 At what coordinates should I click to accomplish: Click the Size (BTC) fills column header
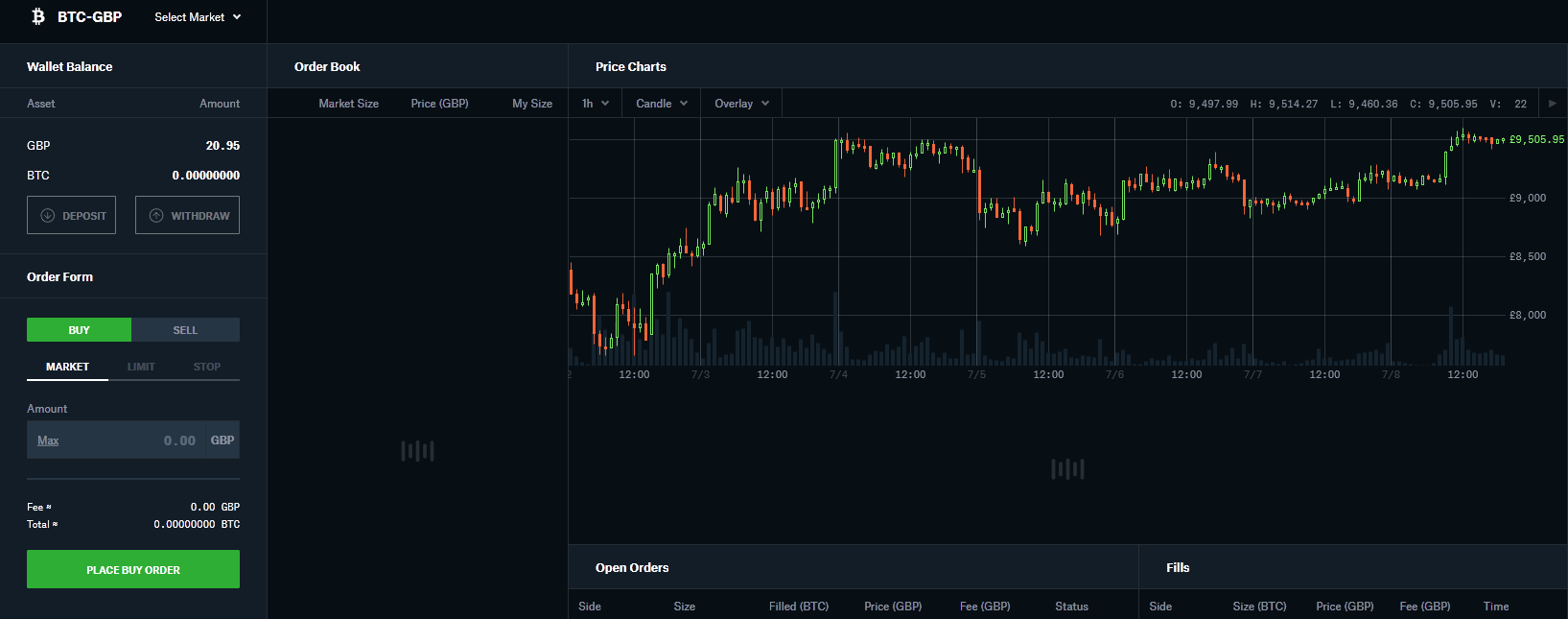1259,607
